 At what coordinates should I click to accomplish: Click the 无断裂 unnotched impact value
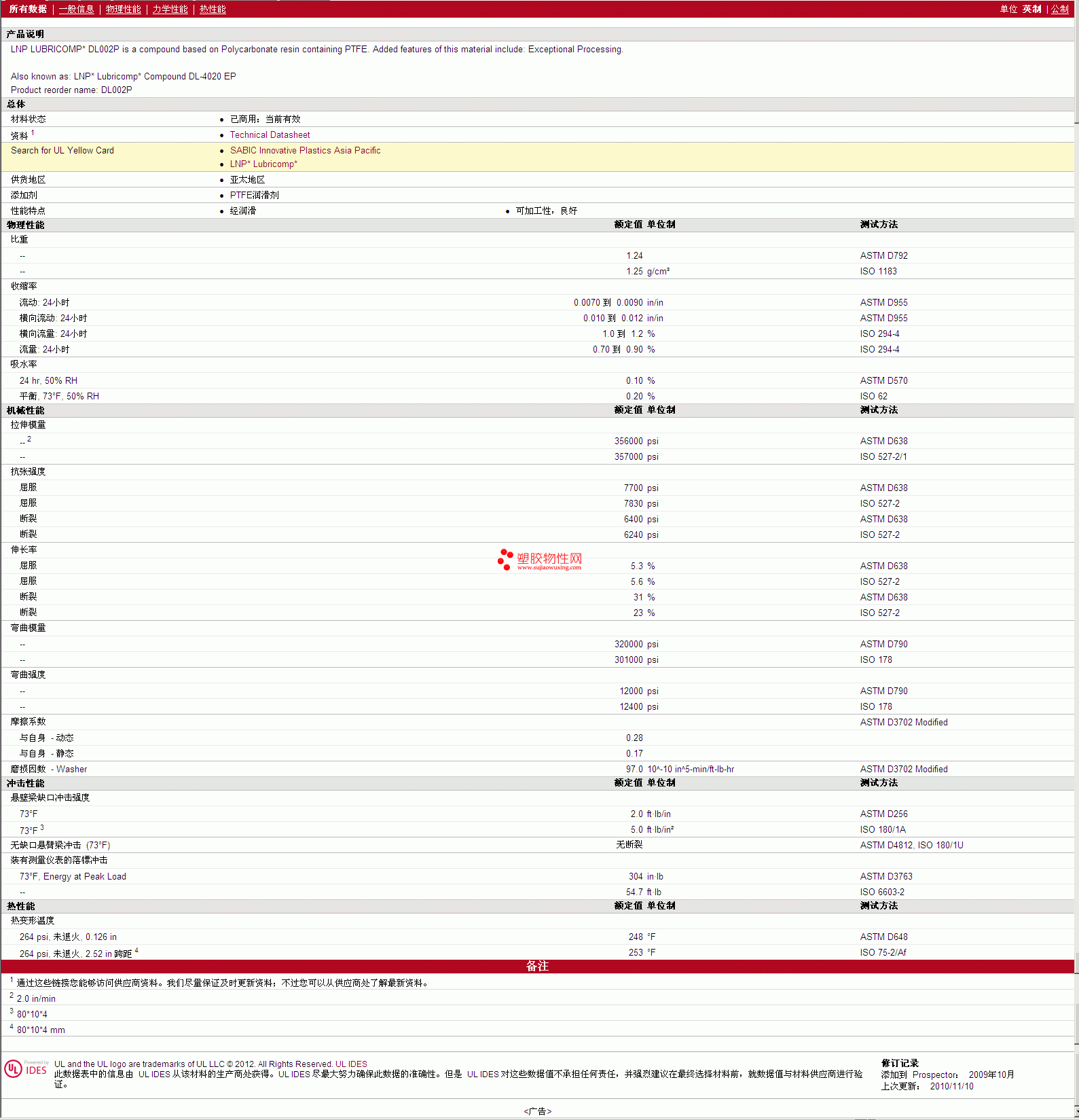coord(629,845)
